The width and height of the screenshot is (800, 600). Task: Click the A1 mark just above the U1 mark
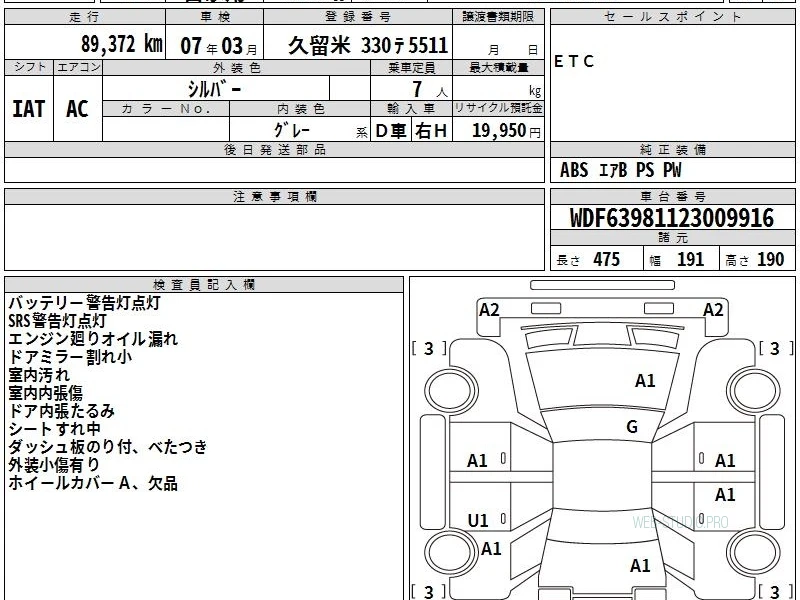[x=478, y=461]
